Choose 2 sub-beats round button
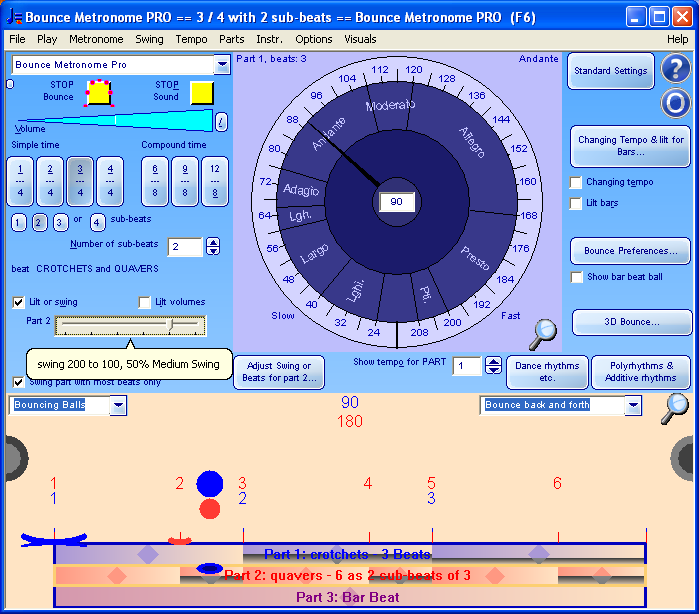Viewport: 699px width, 614px height. point(39,222)
